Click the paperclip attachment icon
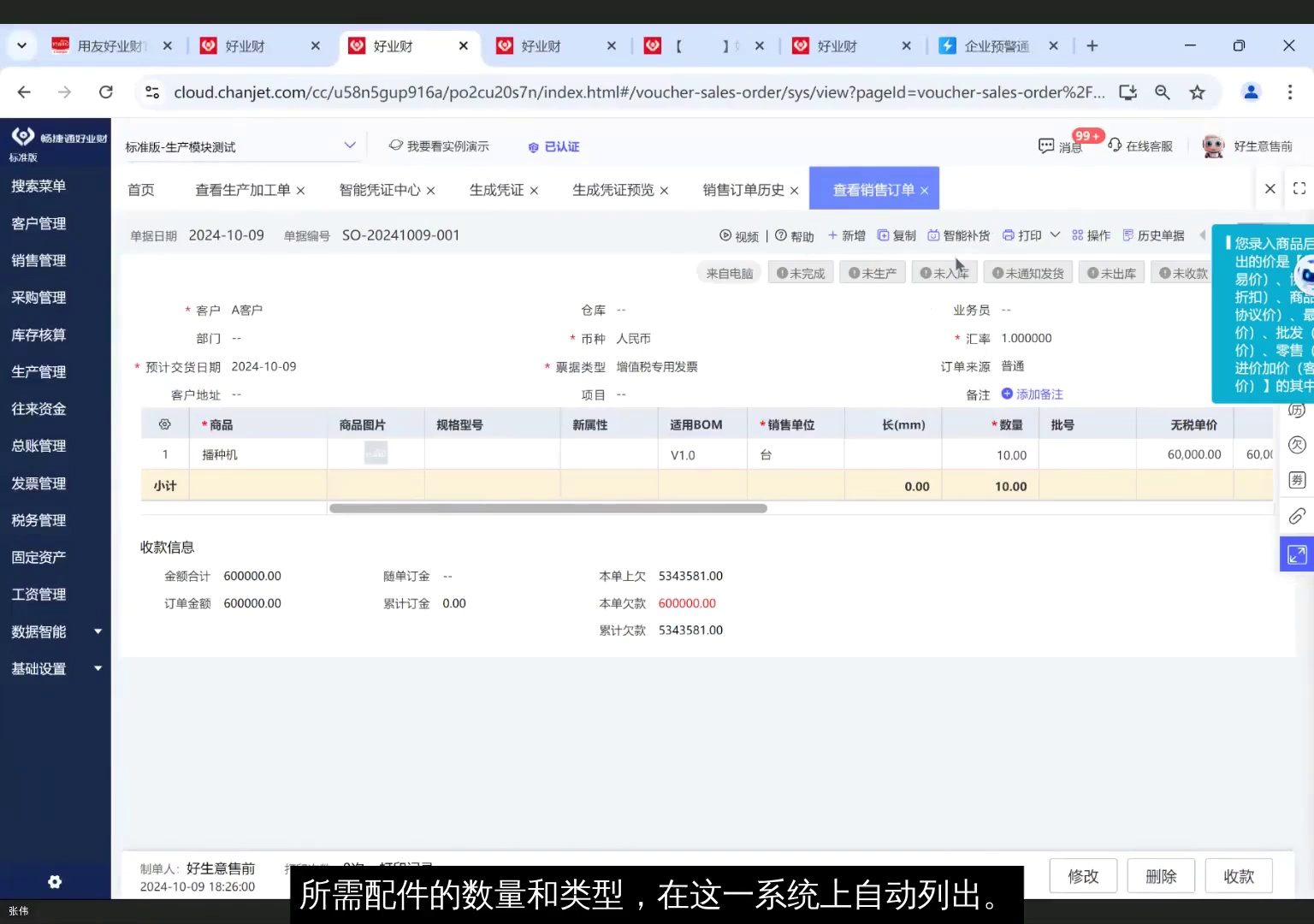Screen dimensions: 1314x924 click(x=1297, y=516)
